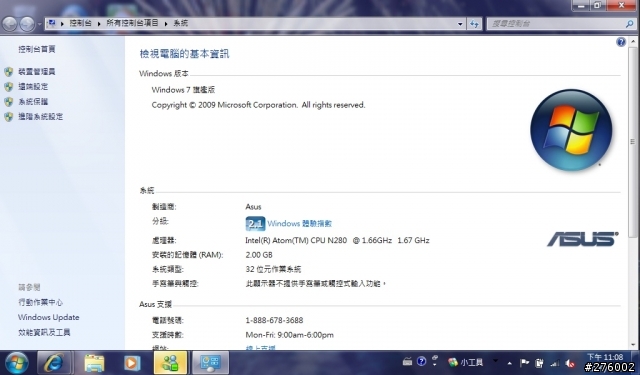
Task: Focus the 搜尋控制台 search box
Action: point(557,24)
